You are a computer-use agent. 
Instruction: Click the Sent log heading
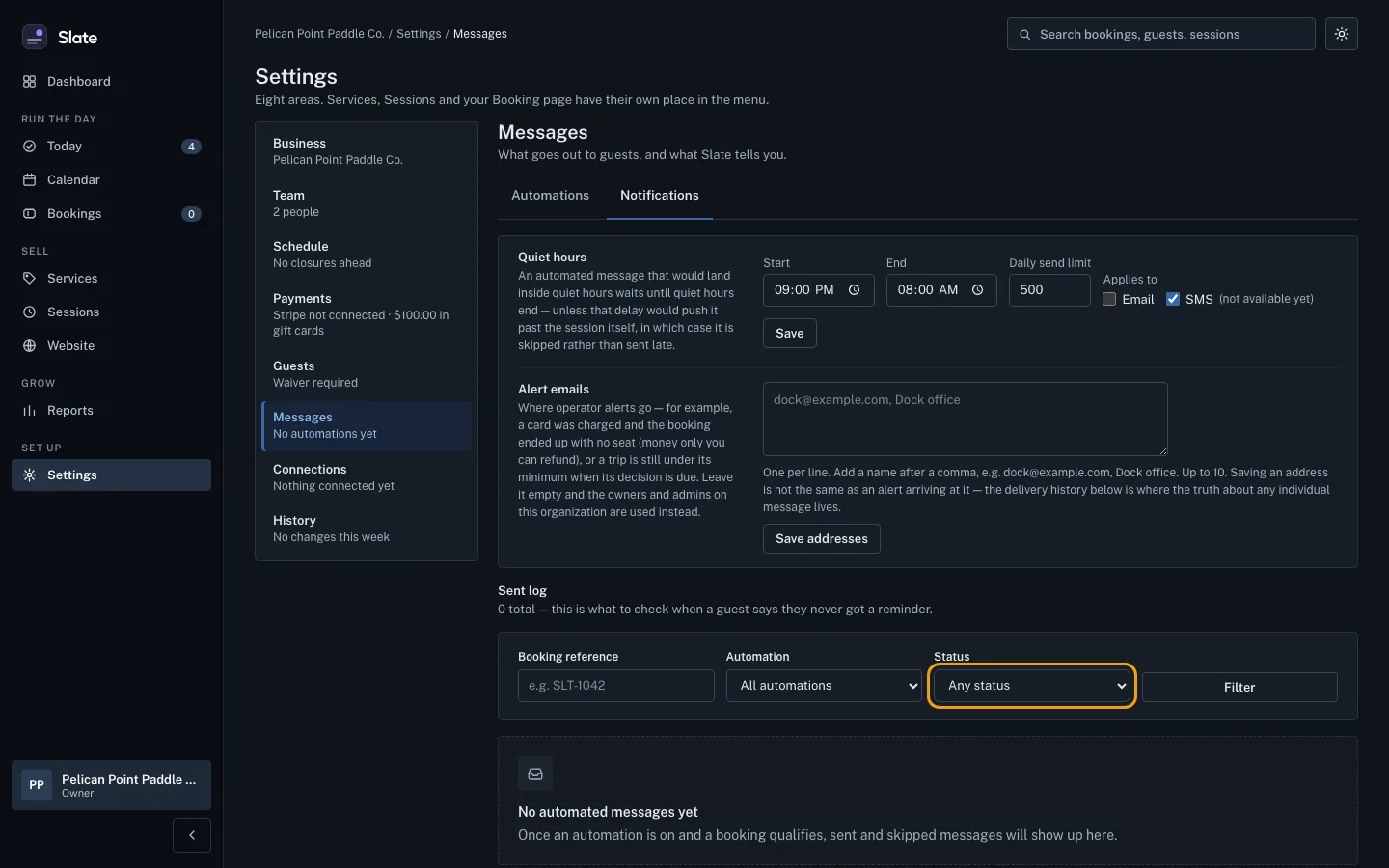(x=522, y=590)
